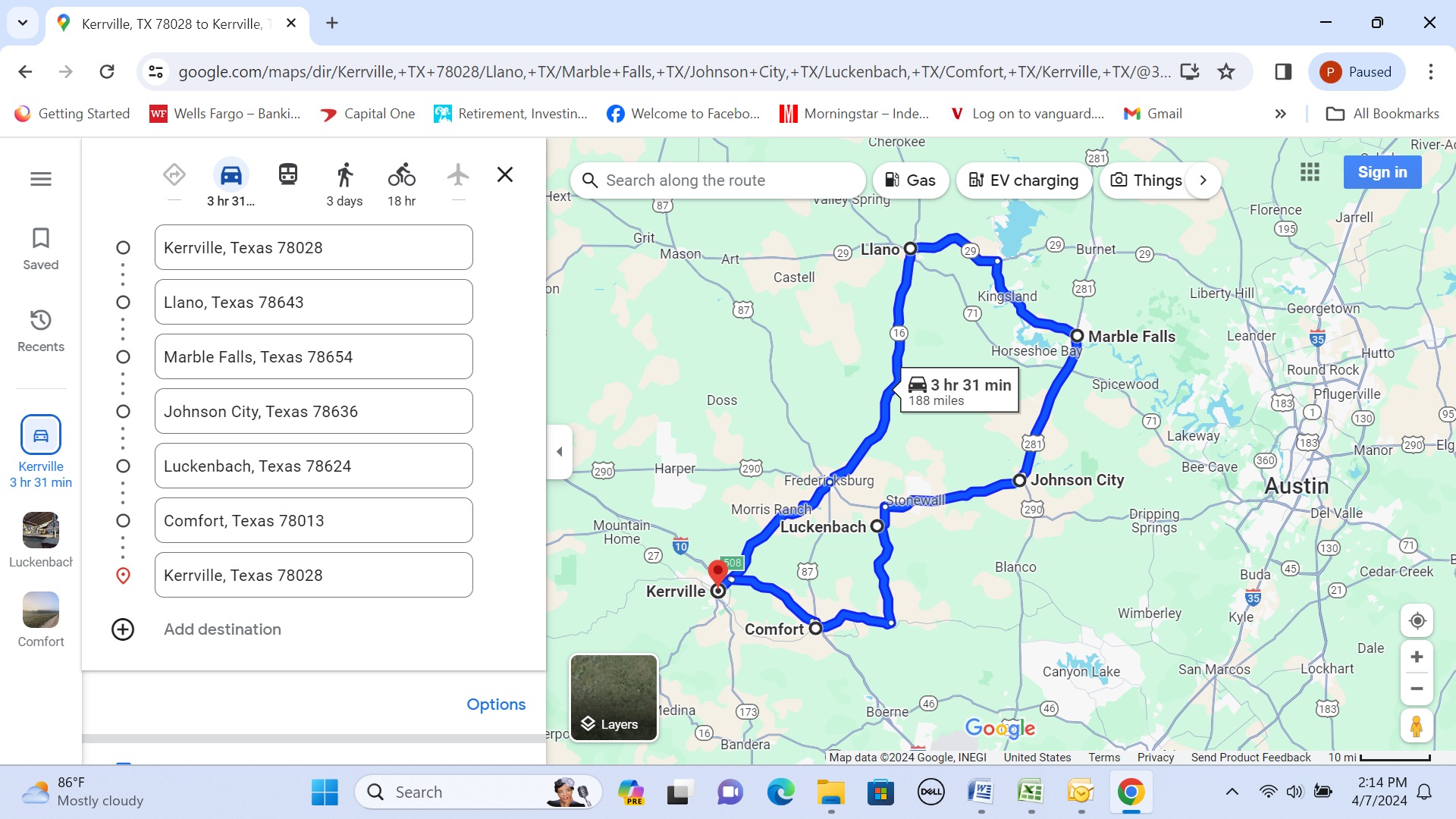Click the 3 hr 31 min route info box
The width and height of the screenshot is (1456, 819).
959,391
